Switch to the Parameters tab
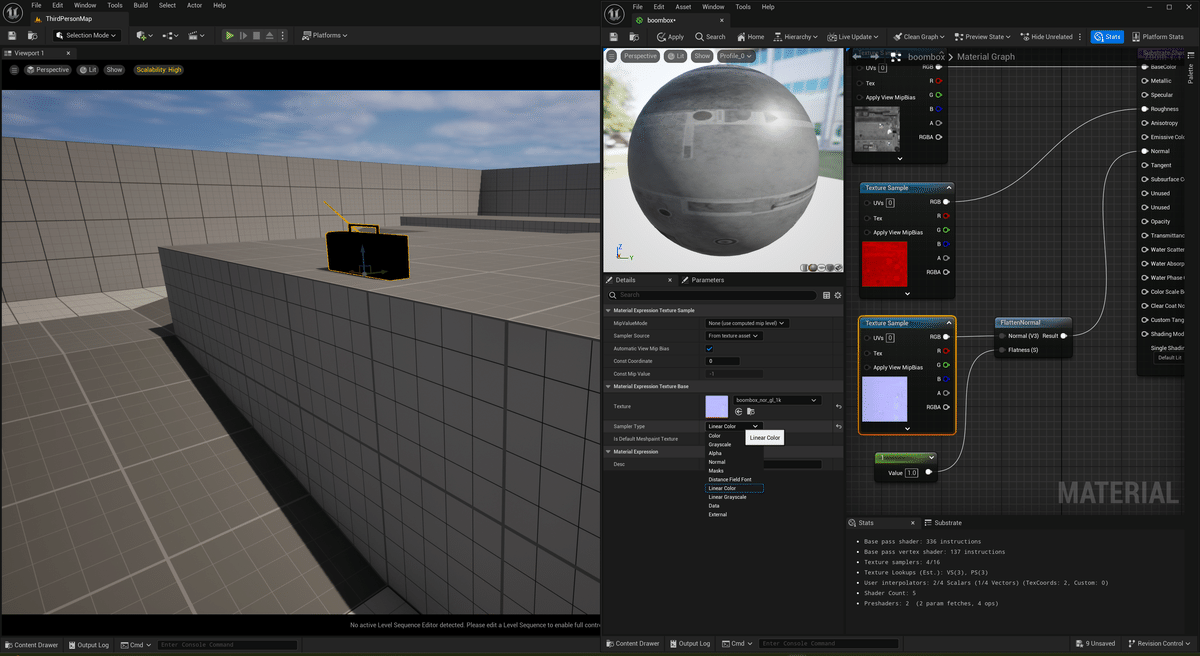The height and width of the screenshot is (656, 1200). [x=703, y=280]
